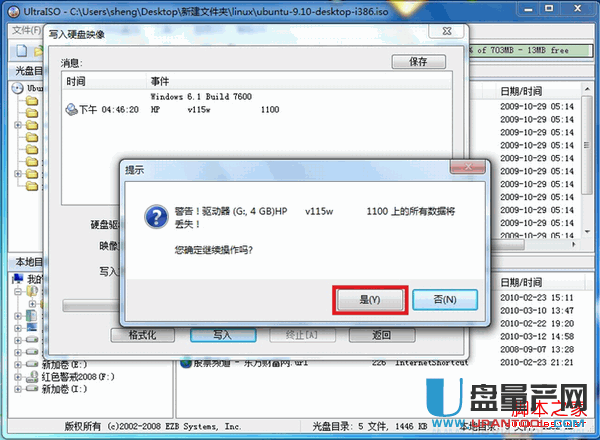The image size is (600, 440).
Task: Click the new blank document toolbar icon
Action: (21, 50)
